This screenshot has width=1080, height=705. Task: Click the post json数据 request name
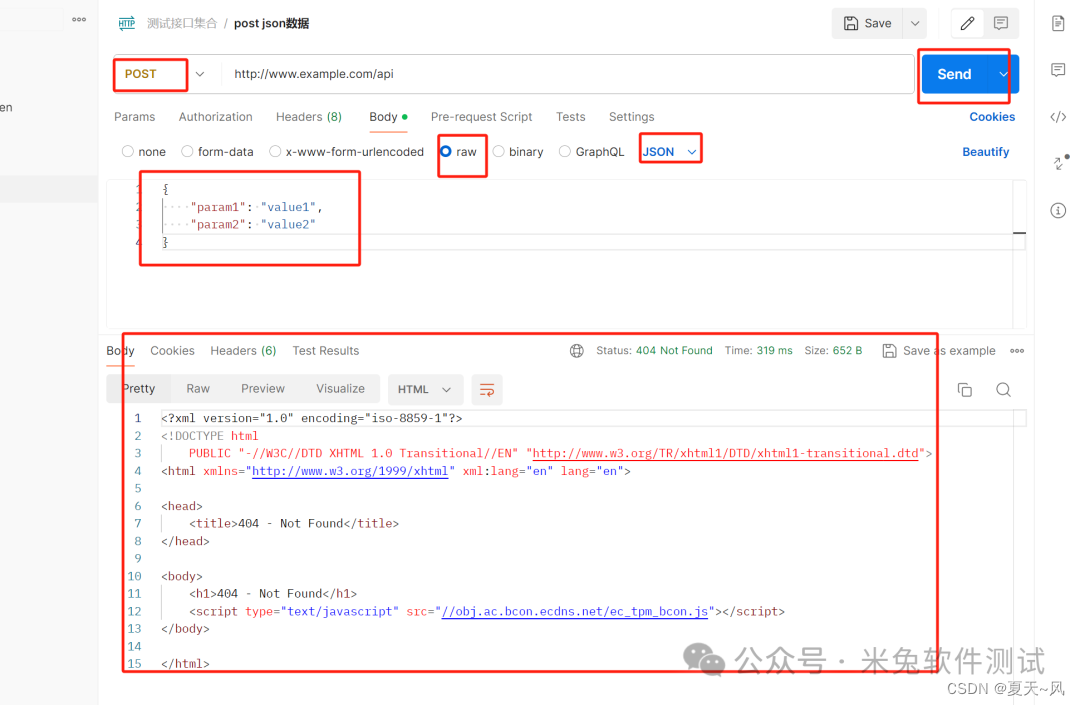pyautogui.click(x=271, y=23)
